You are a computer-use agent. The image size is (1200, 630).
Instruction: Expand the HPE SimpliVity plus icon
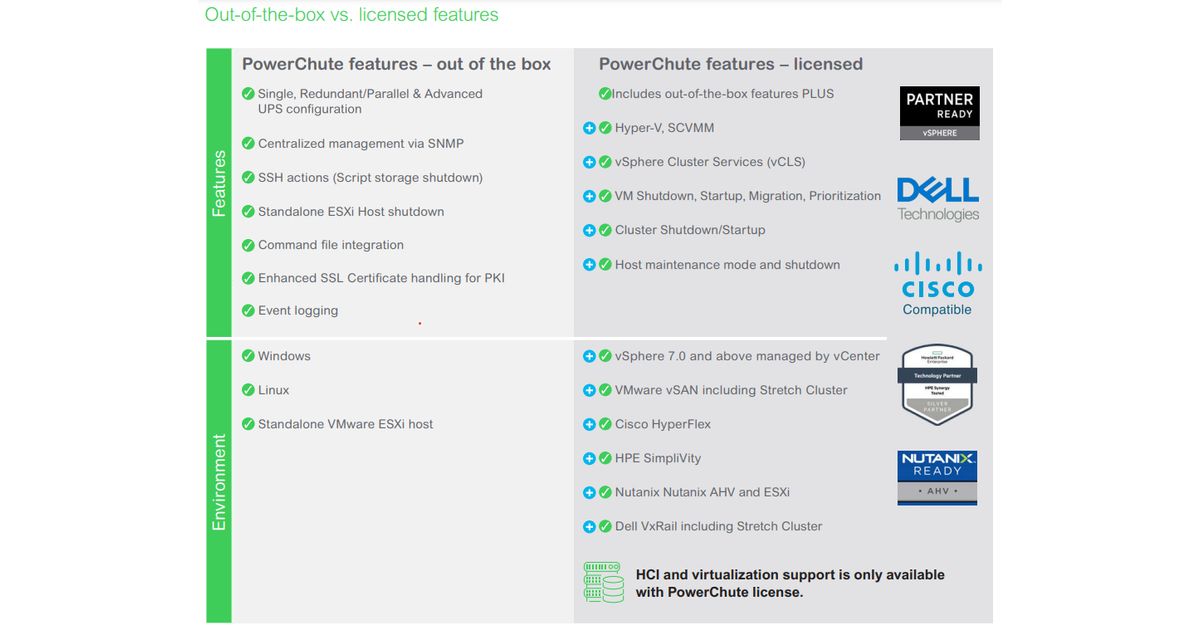point(590,458)
